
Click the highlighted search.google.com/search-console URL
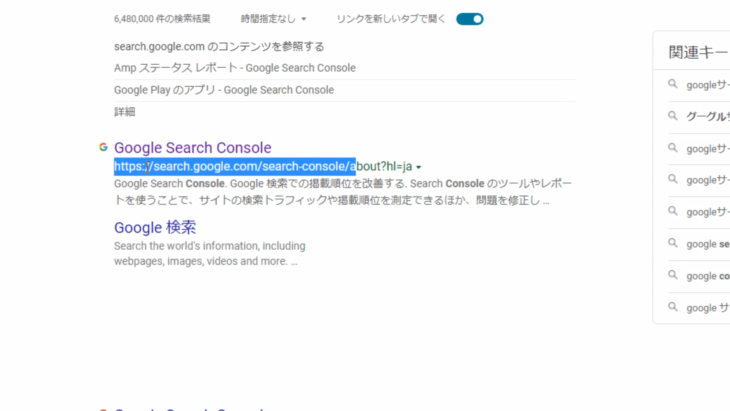[x=235, y=166]
